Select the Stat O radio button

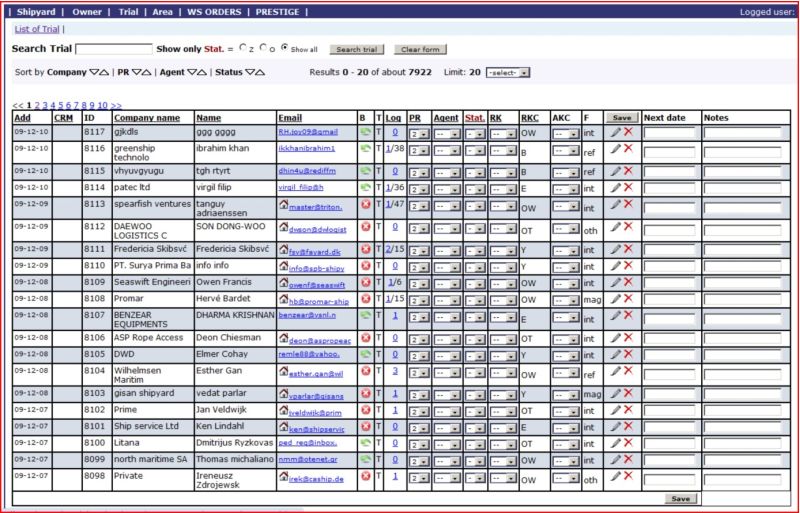[x=263, y=47]
